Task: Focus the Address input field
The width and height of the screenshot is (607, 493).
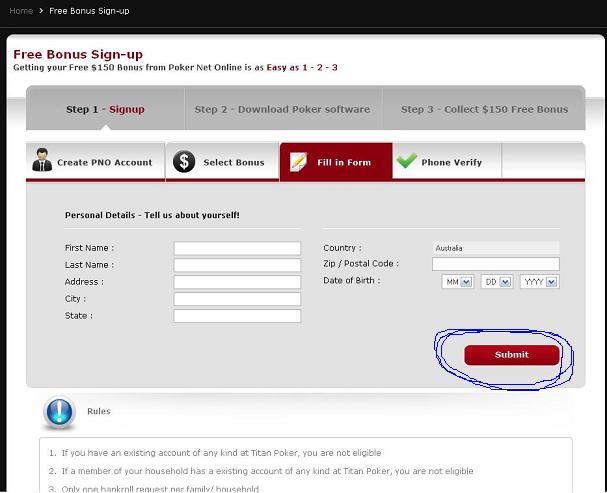Action: pyautogui.click(x=237, y=282)
